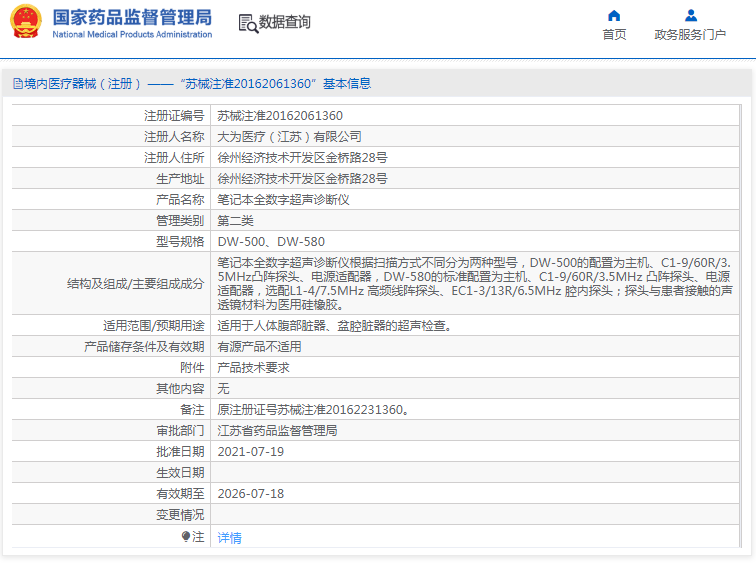Click the 产品名称 label
The width and height of the screenshot is (756, 563).
pos(180,200)
